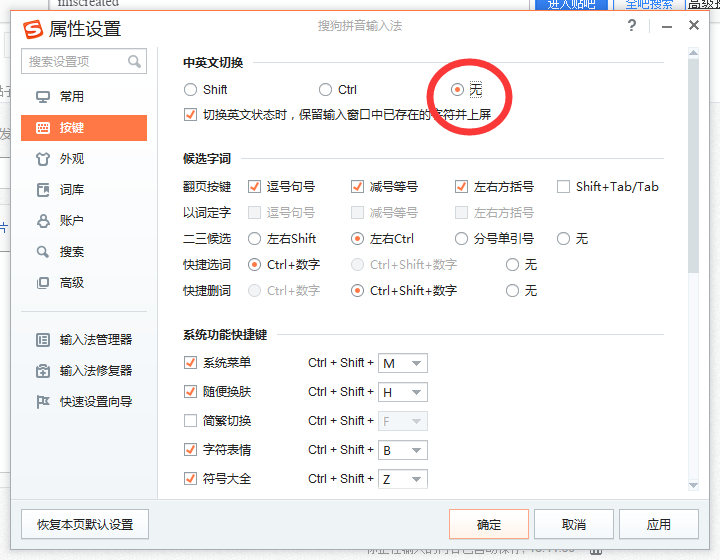Open 随便换肤 key dropdown showing H
This screenshot has height=560, width=720.
pos(403,392)
